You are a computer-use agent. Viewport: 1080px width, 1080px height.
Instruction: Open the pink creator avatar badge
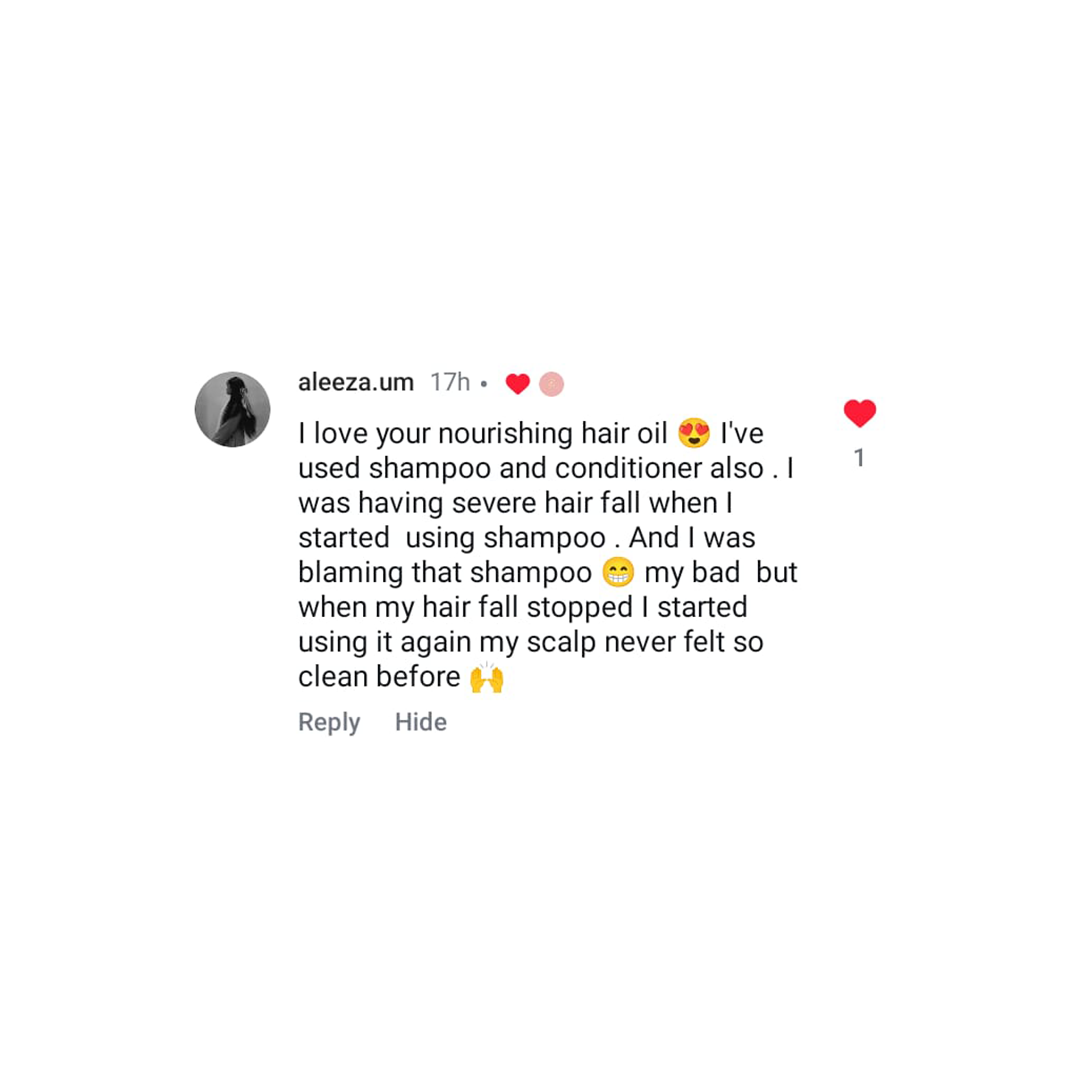pyautogui.click(x=551, y=384)
